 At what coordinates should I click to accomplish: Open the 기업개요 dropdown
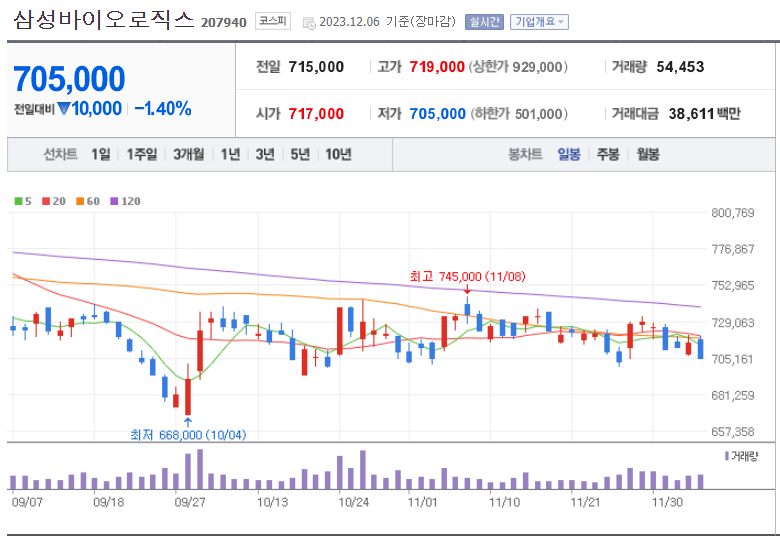(x=539, y=22)
